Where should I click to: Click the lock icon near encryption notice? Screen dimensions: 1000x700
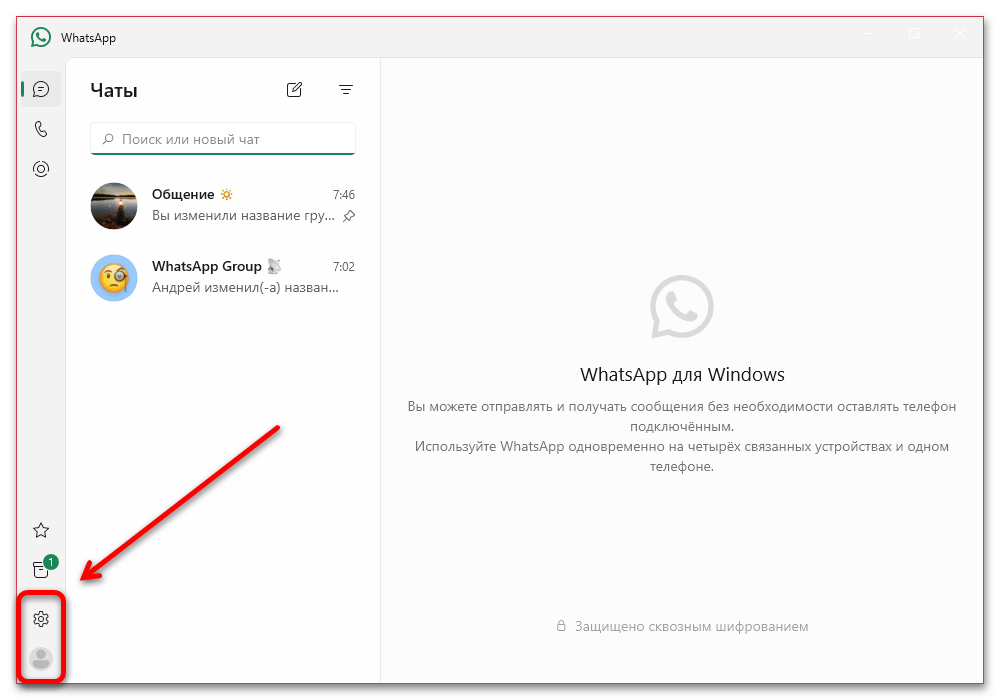tap(561, 626)
